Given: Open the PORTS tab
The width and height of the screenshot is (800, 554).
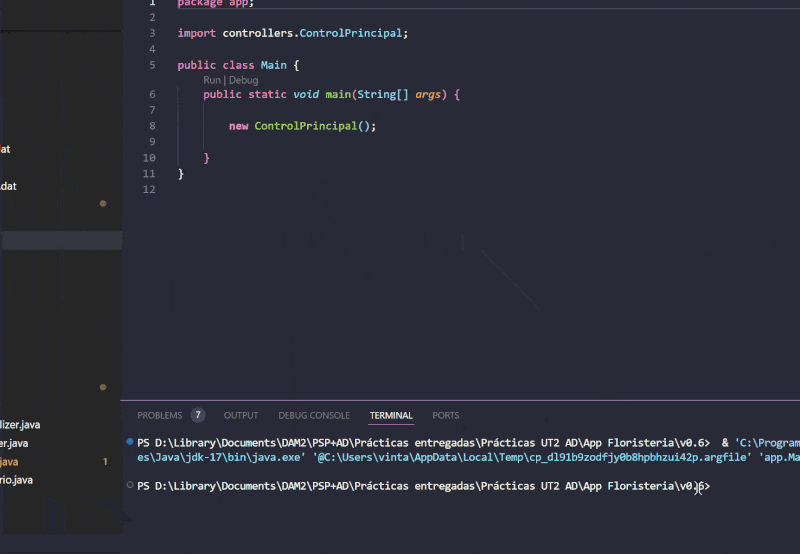Looking at the screenshot, I should pyautogui.click(x=446, y=415).
